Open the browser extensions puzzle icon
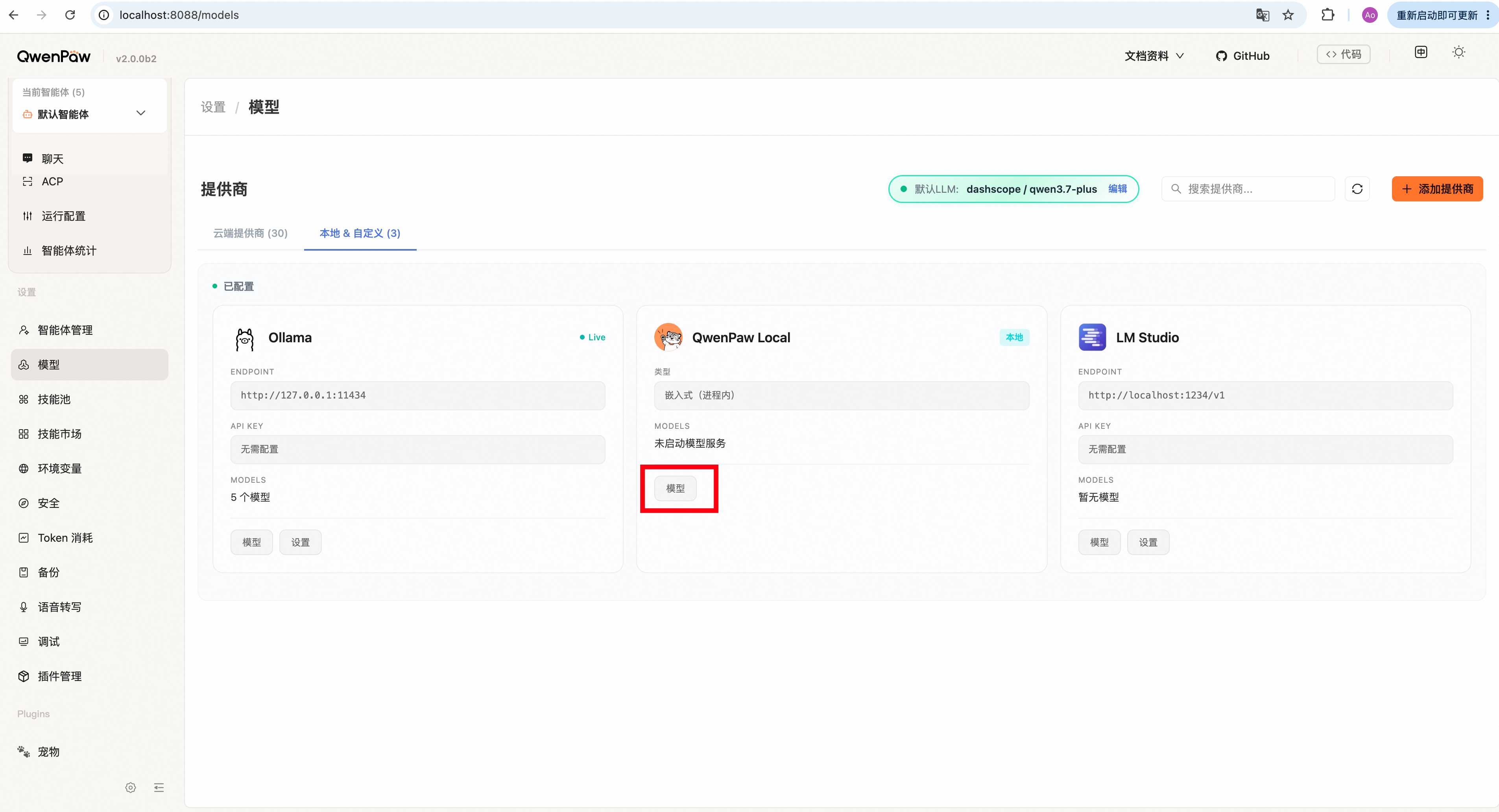The height and width of the screenshot is (812, 1499). [1328, 15]
